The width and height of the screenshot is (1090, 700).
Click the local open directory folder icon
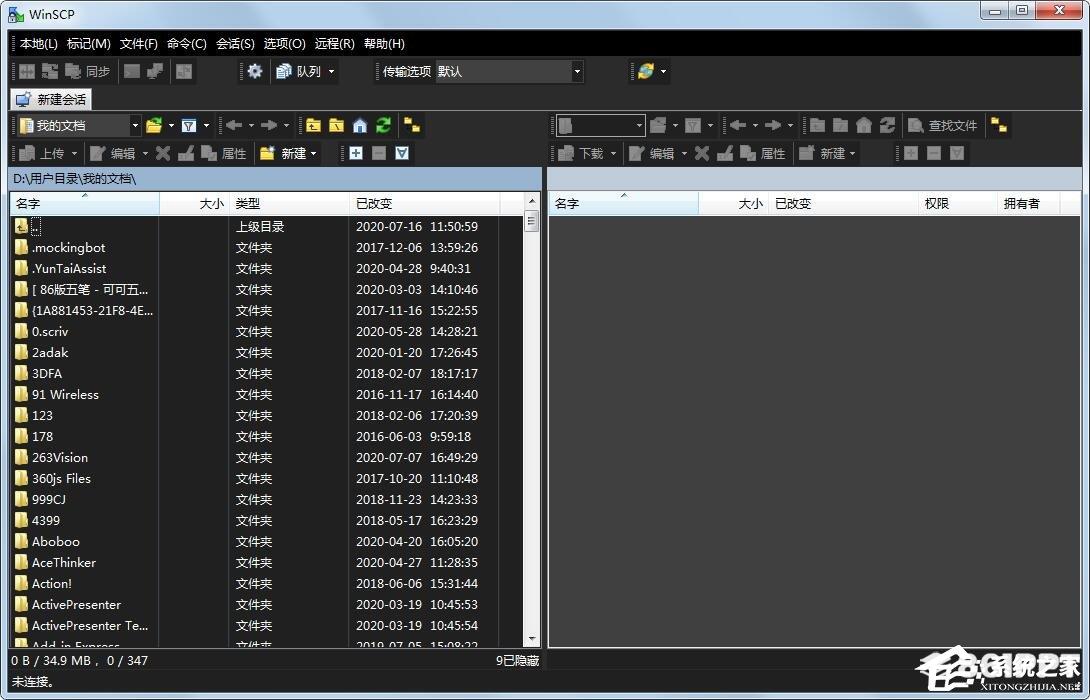tap(154, 125)
